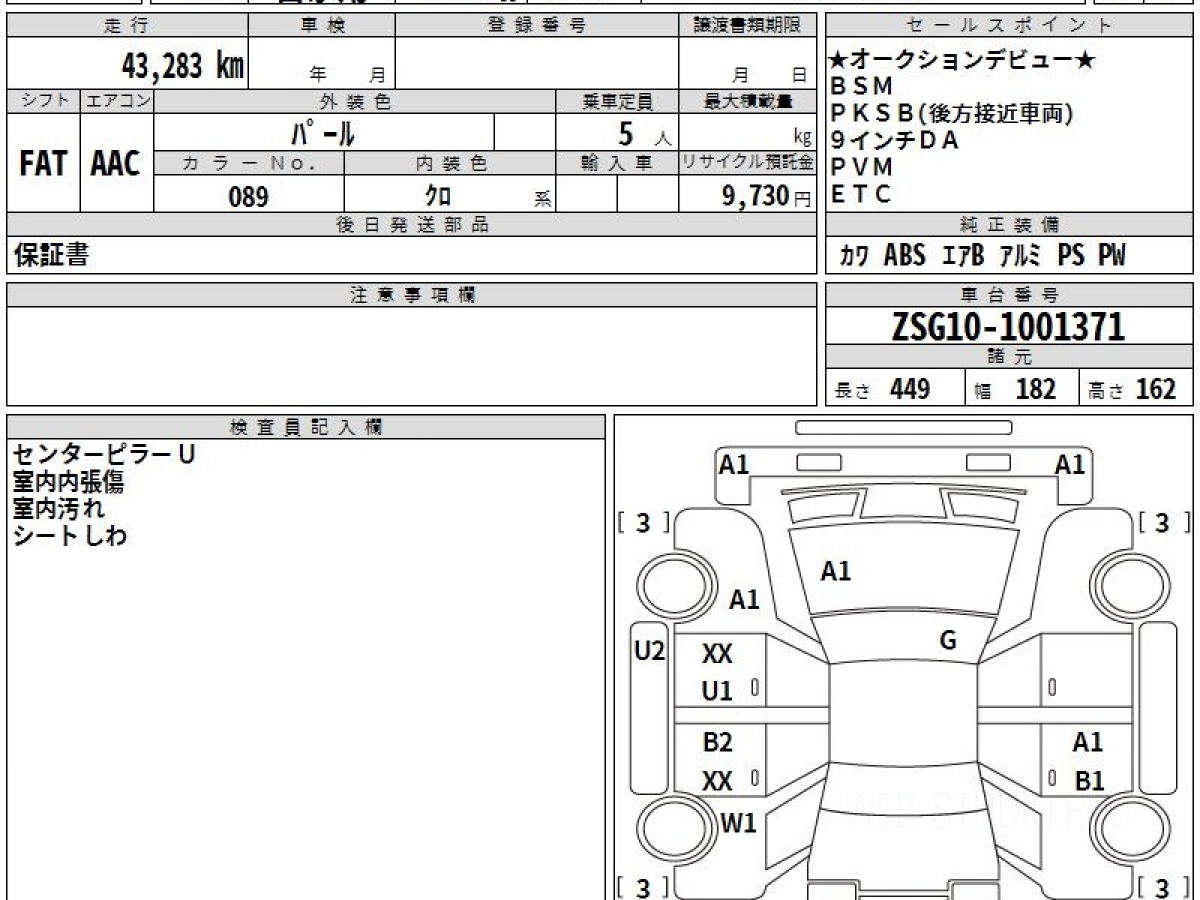This screenshot has height=900, width=1200.
Task: Select the パール exterior color value
Action: coord(325,133)
